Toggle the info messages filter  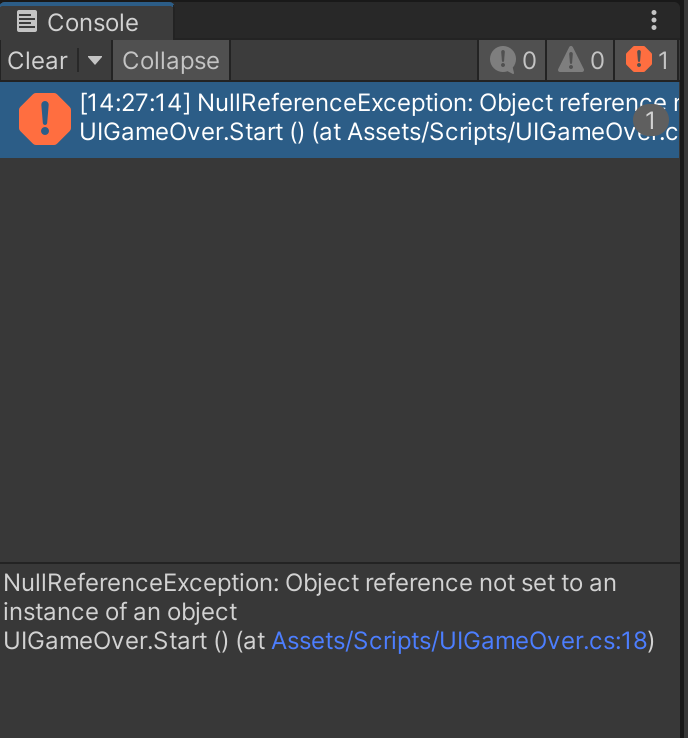point(513,61)
